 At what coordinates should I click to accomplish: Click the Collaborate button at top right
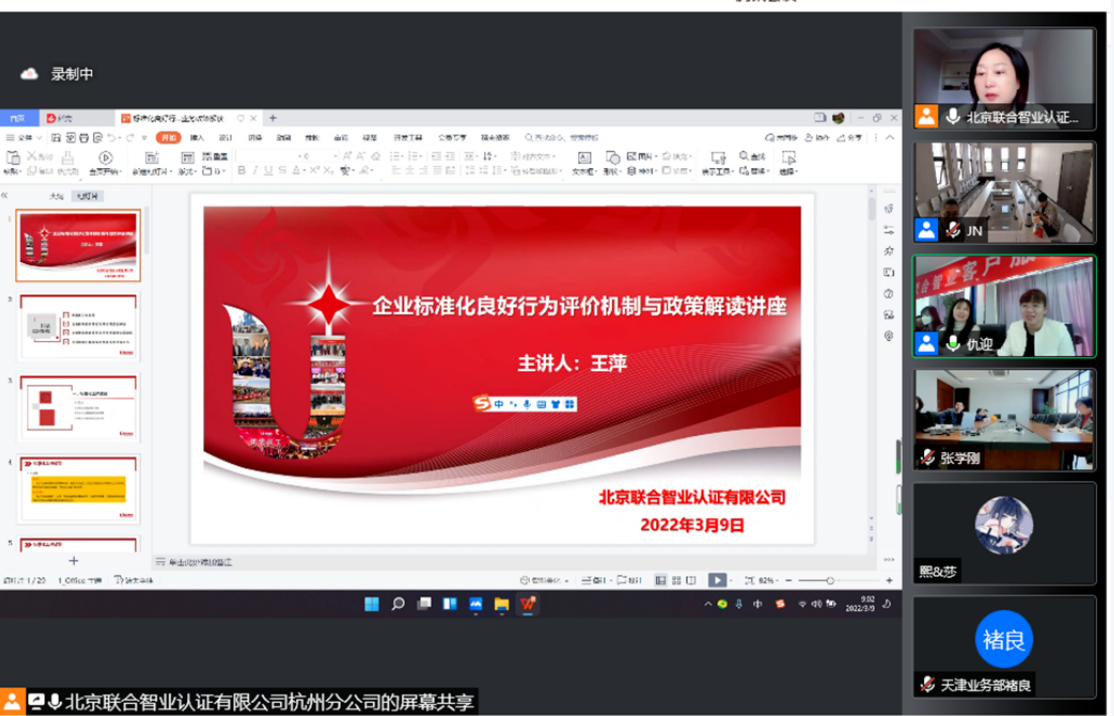pos(817,138)
